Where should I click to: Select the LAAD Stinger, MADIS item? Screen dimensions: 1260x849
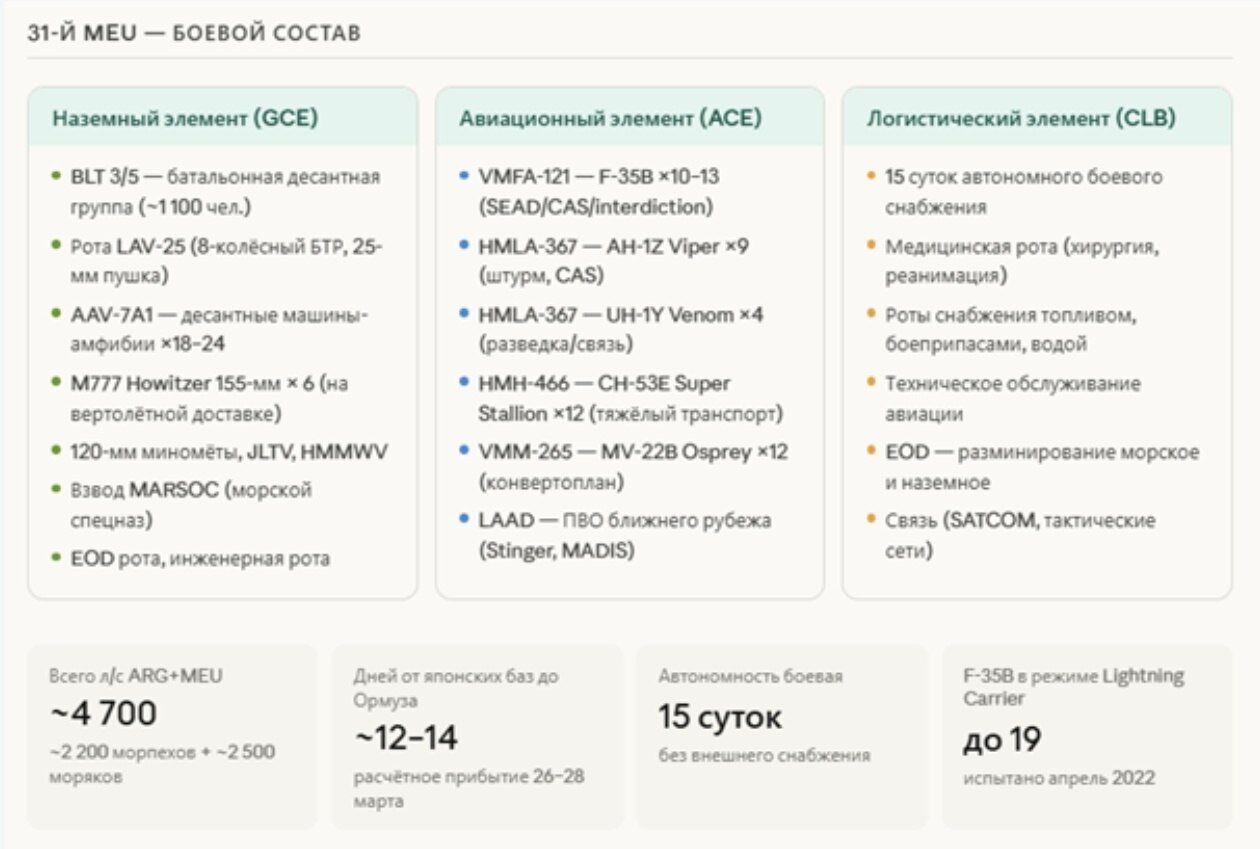click(624, 535)
